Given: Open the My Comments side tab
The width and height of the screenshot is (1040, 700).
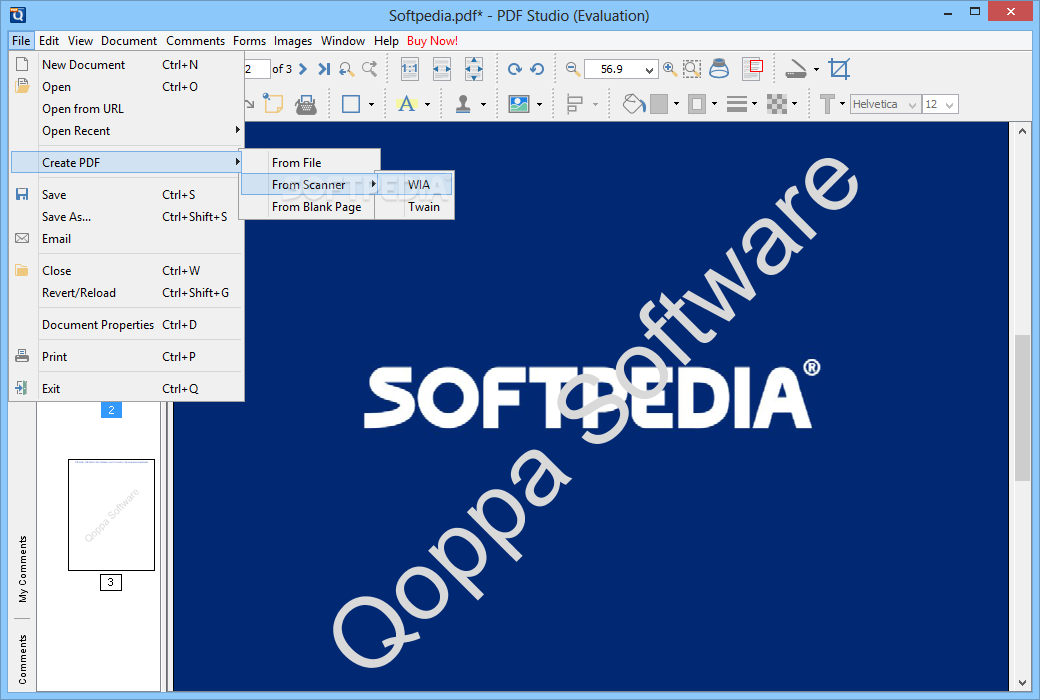Looking at the screenshot, I should (23, 569).
